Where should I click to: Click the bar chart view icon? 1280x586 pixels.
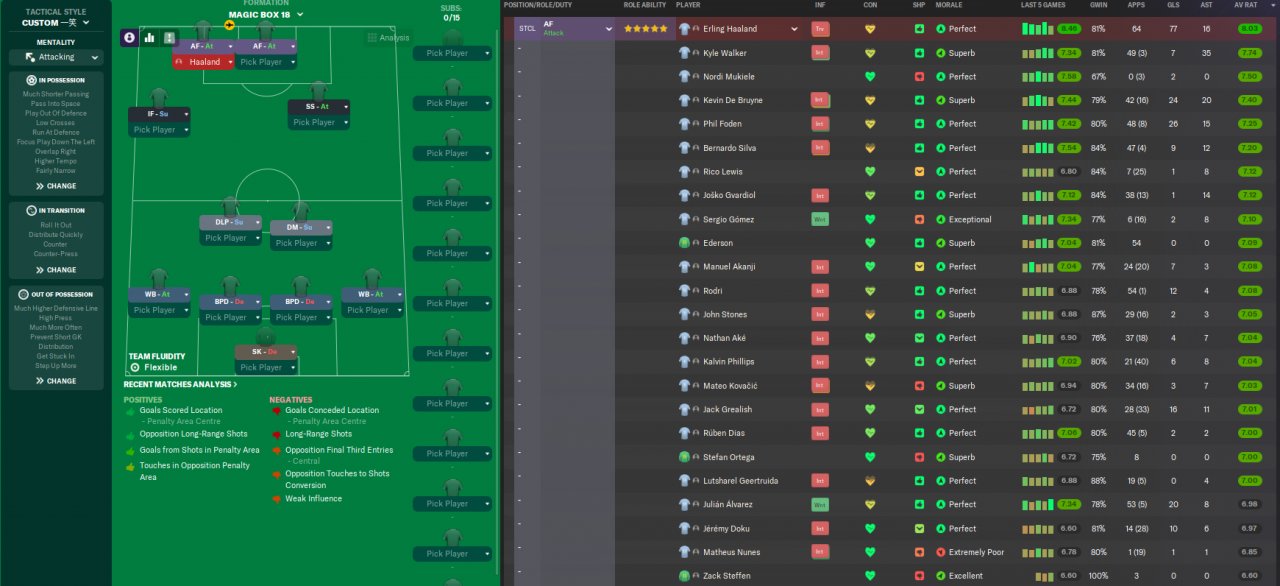coord(150,37)
